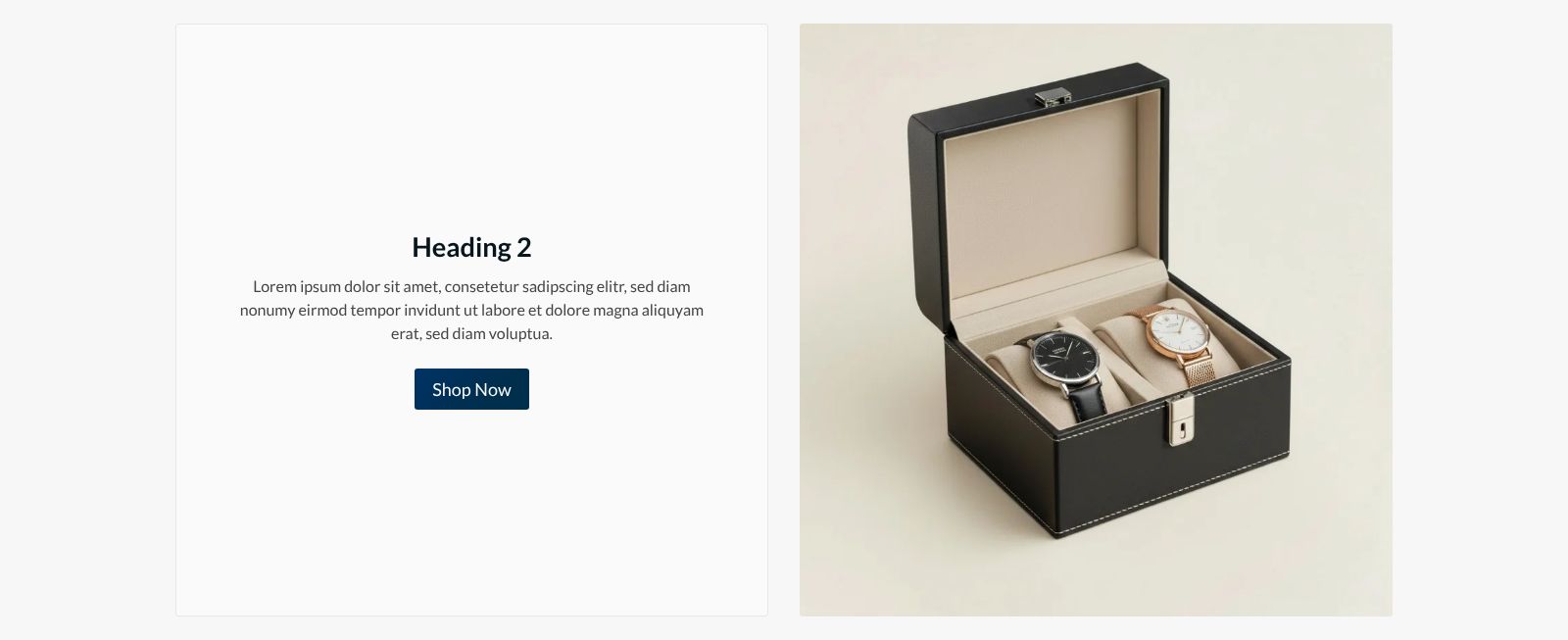Click the Lorem ipsum paragraph text

point(471,310)
